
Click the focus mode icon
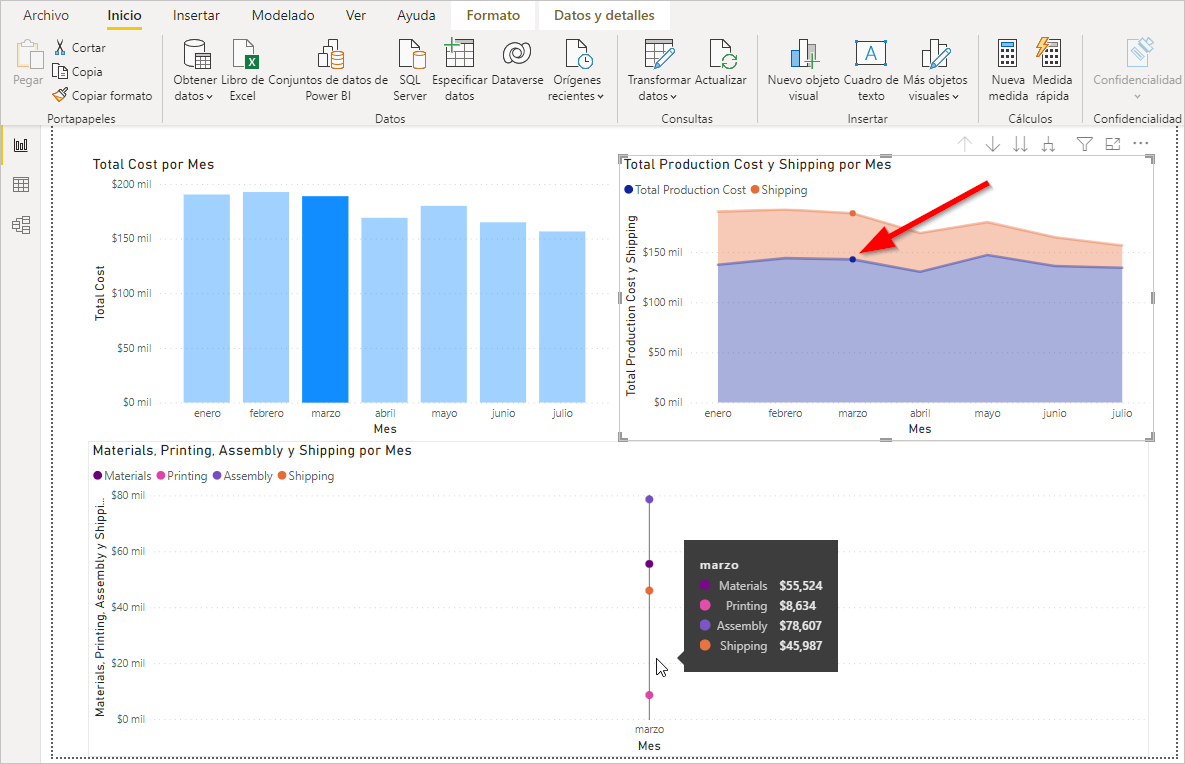coord(1112,144)
